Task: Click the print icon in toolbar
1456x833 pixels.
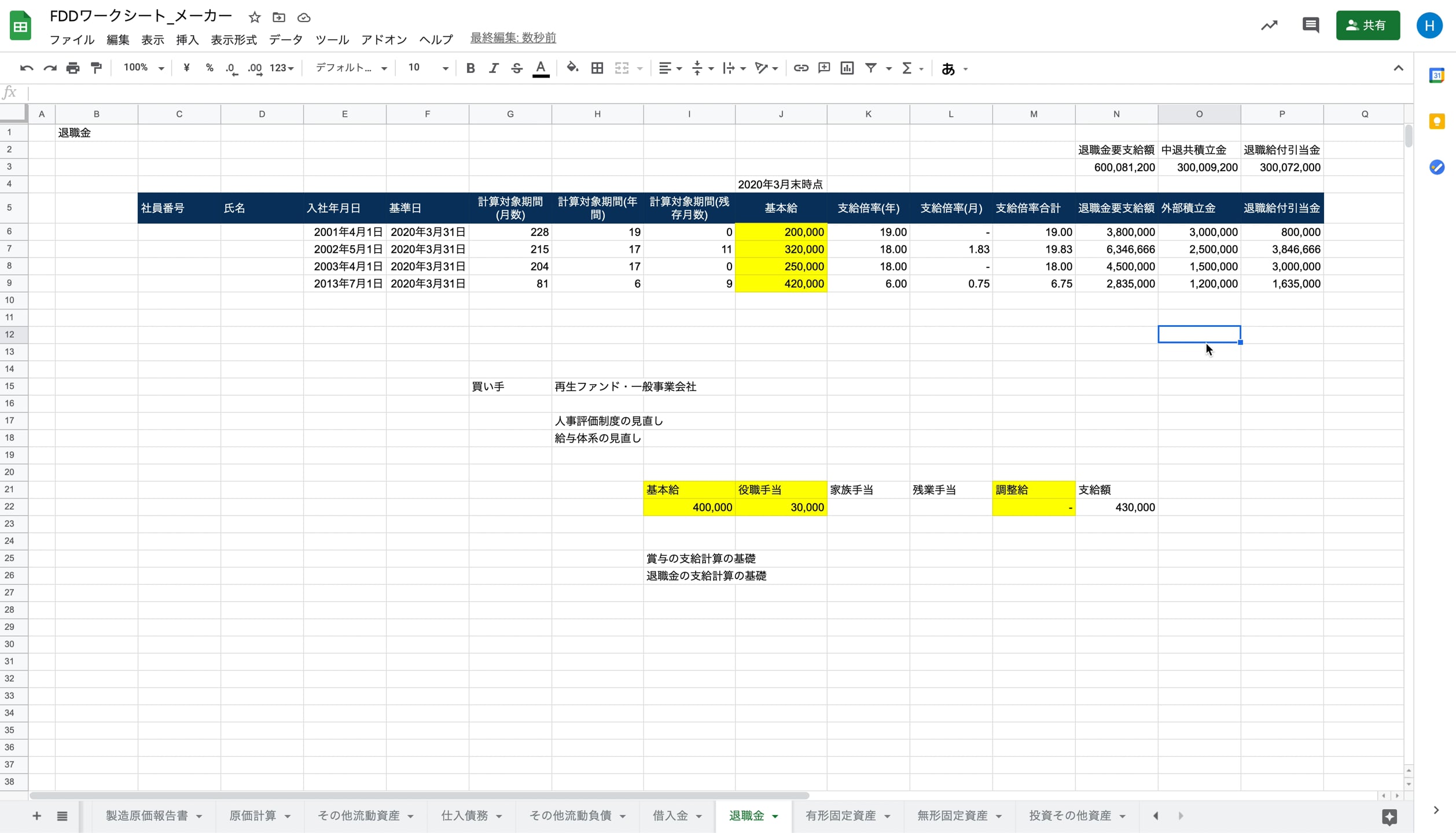Action: 72,68
